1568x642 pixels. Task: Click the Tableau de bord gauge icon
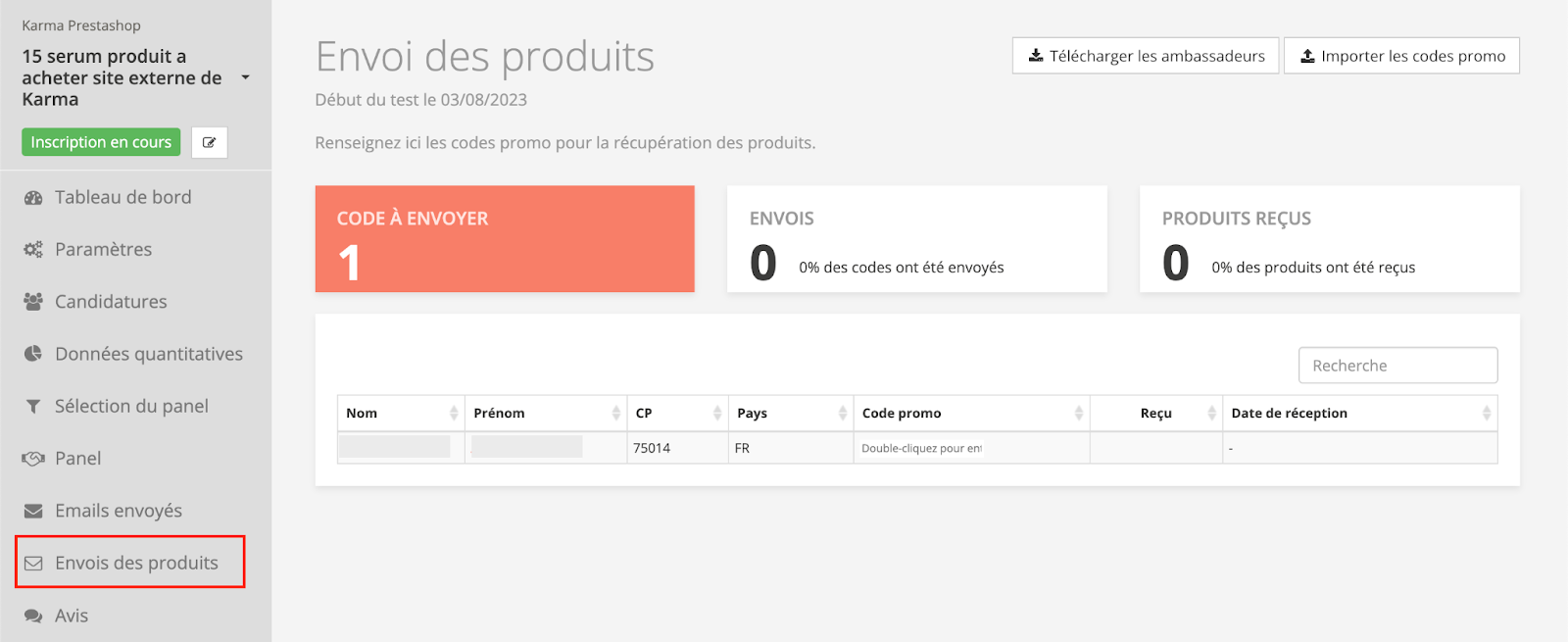pos(33,198)
